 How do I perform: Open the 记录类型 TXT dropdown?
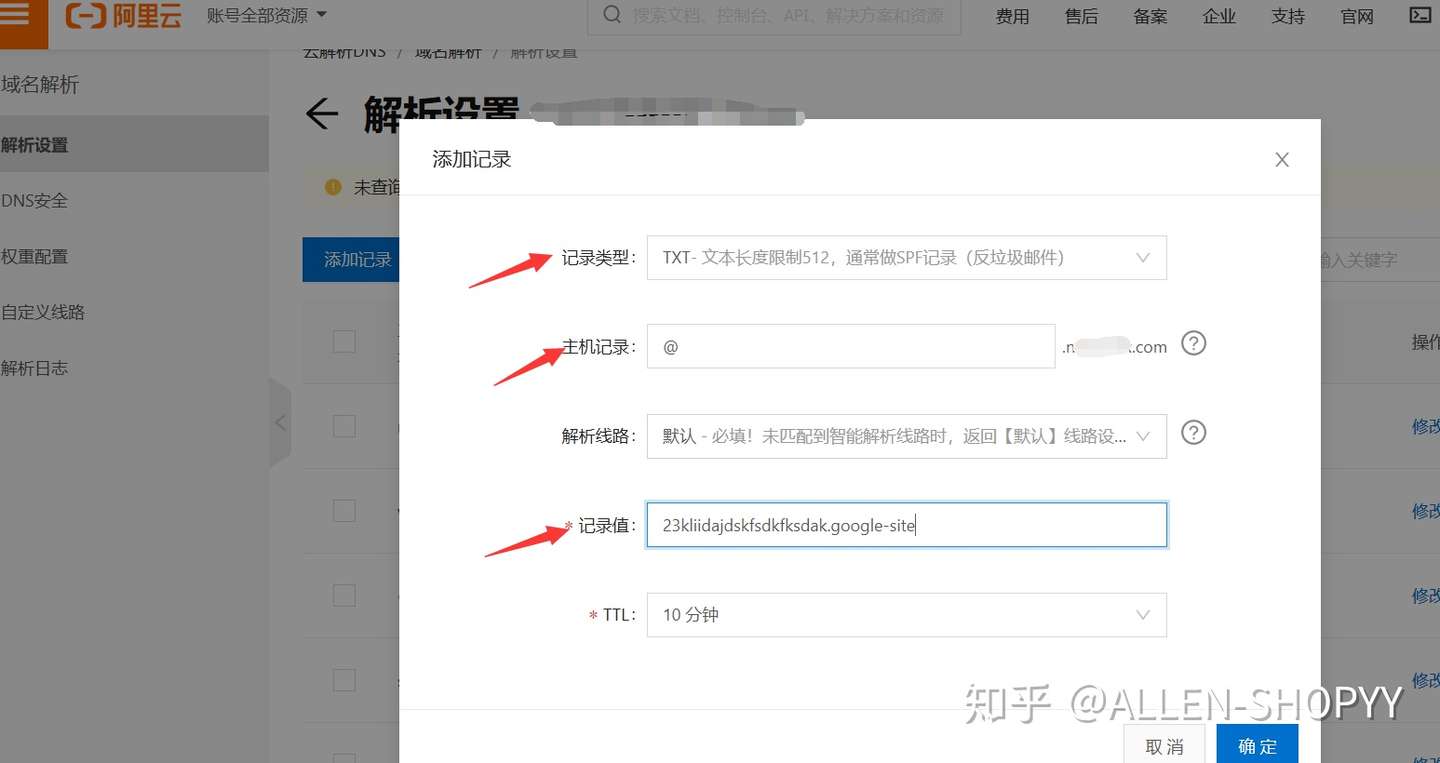tap(907, 258)
